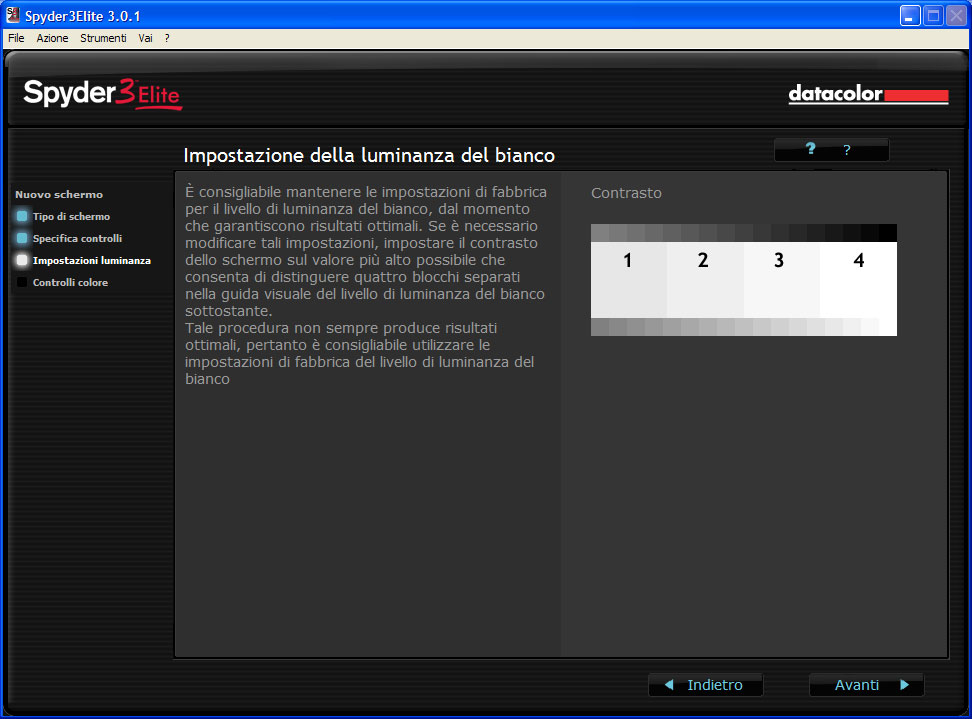This screenshot has height=719, width=972.
Task: Select the Impostazioni luminanza step
Action: (92, 260)
